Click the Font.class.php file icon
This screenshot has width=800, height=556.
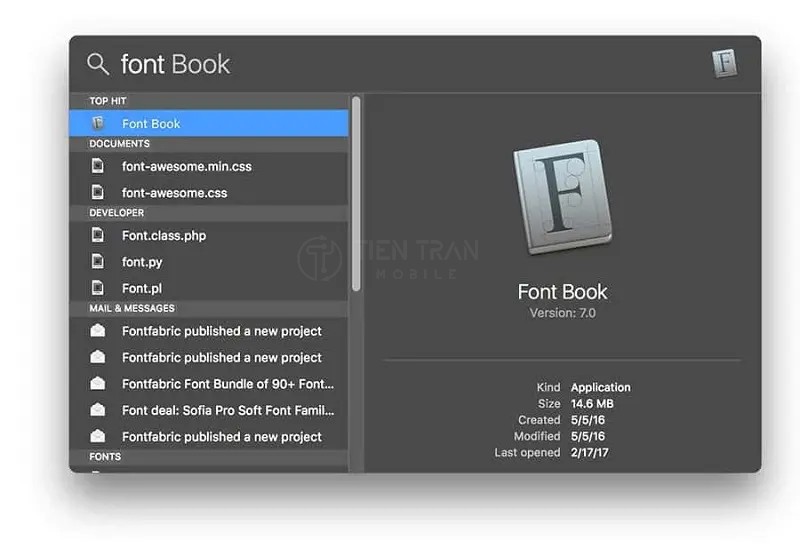click(x=98, y=236)
